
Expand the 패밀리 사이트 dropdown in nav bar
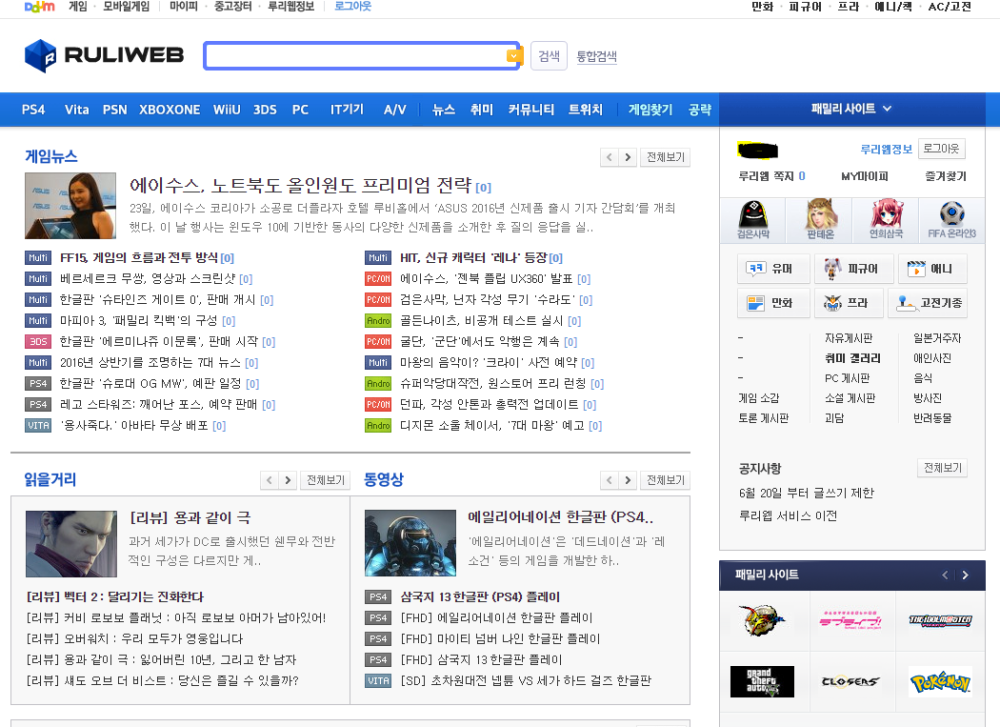pos(852,109)
